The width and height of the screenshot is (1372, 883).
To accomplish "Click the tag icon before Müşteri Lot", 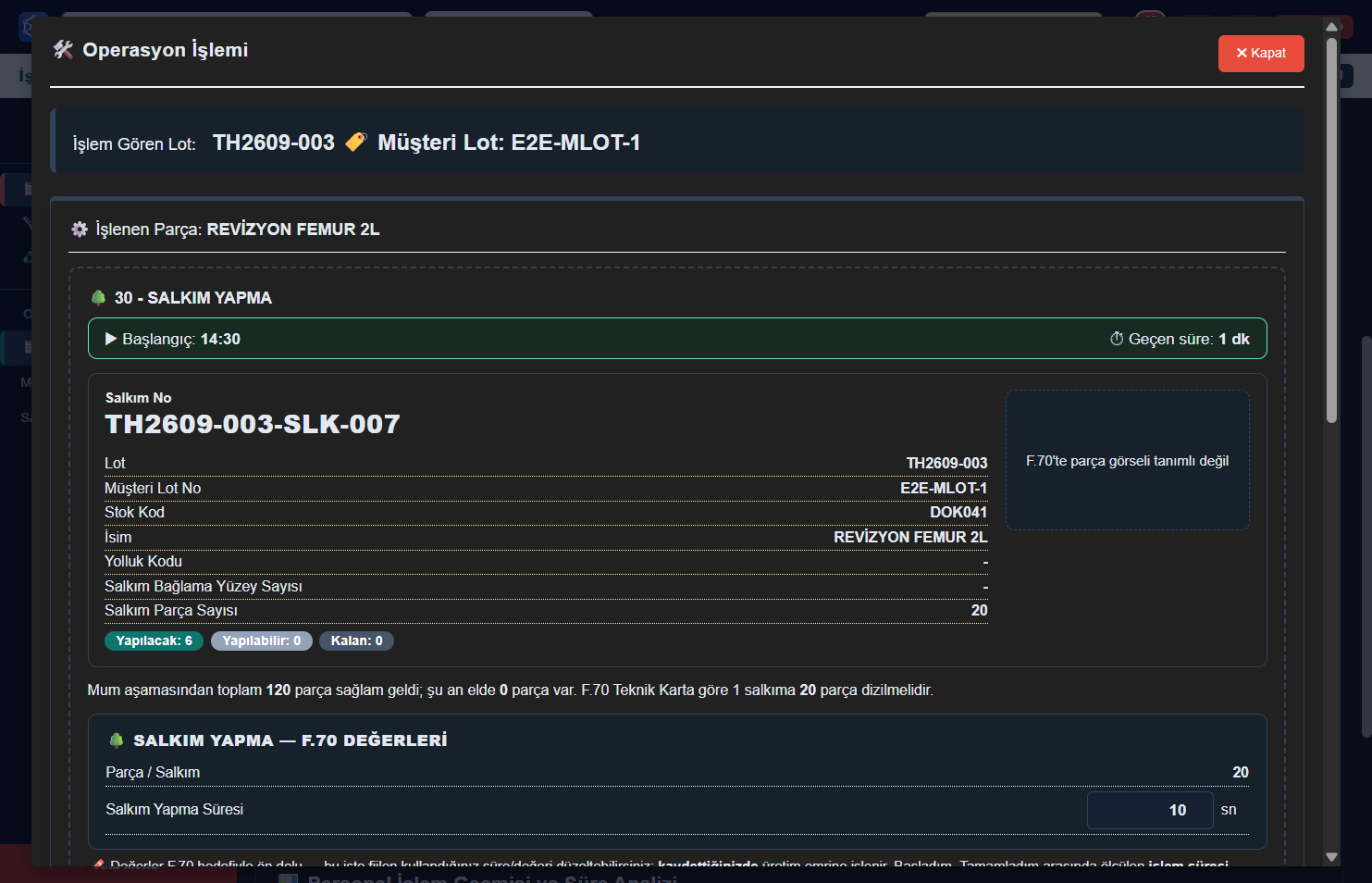I will coord(356,143).
